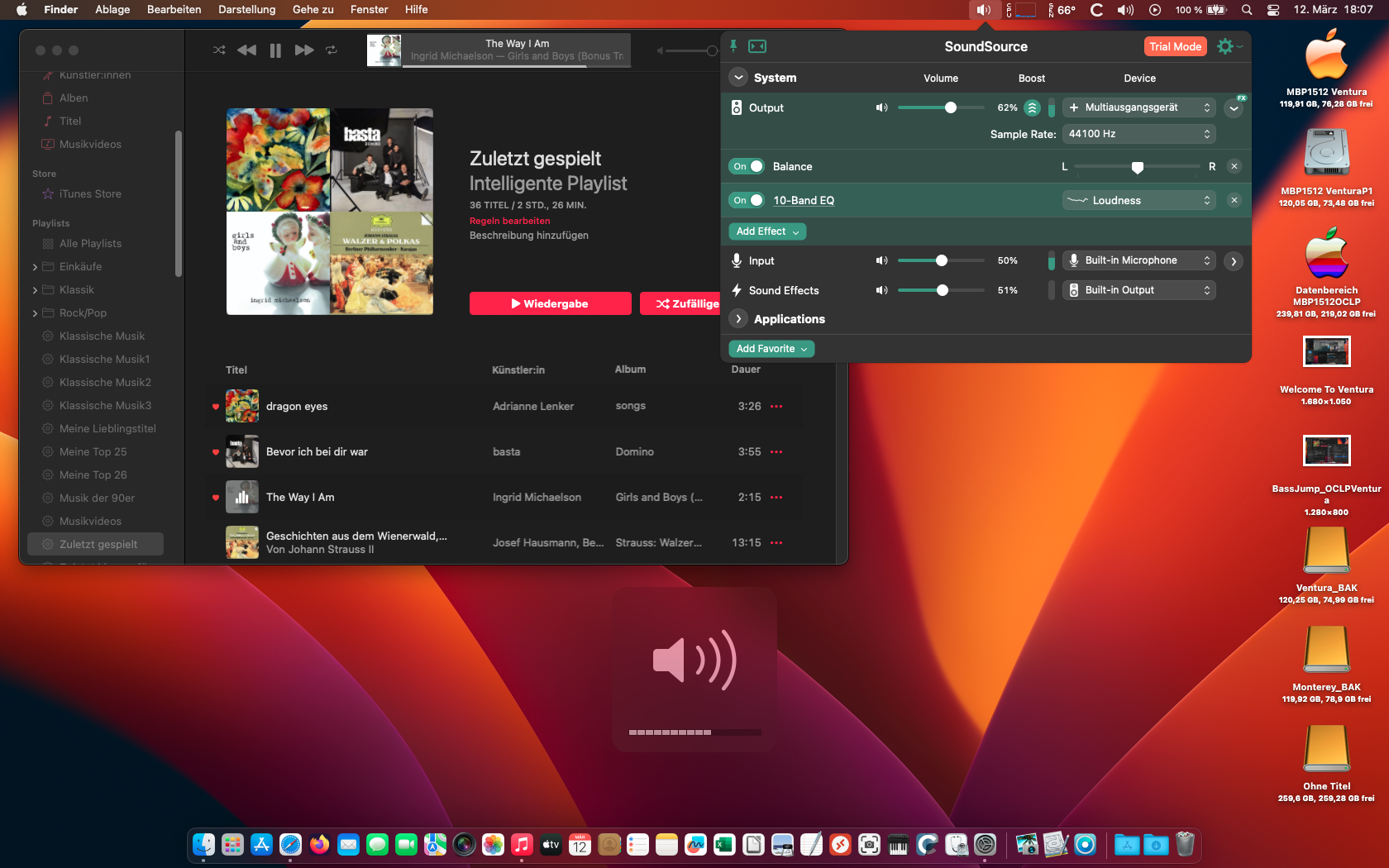Open more options for Geschichten aus dem Wienerwald
Screen dimensions: 1389x868
click(x=776, y=543)
